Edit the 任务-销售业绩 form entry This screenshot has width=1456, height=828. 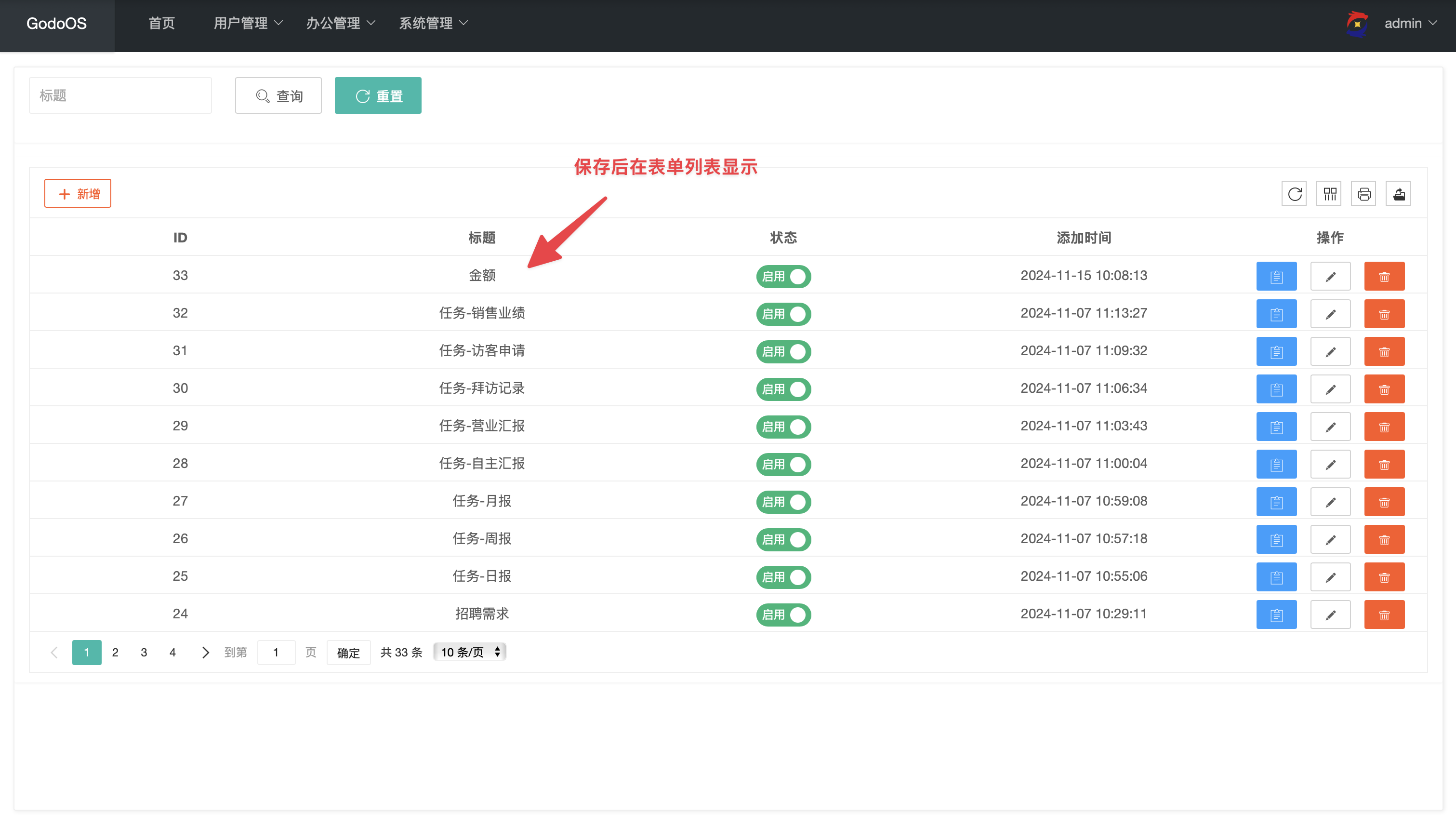pos(1330,313)
